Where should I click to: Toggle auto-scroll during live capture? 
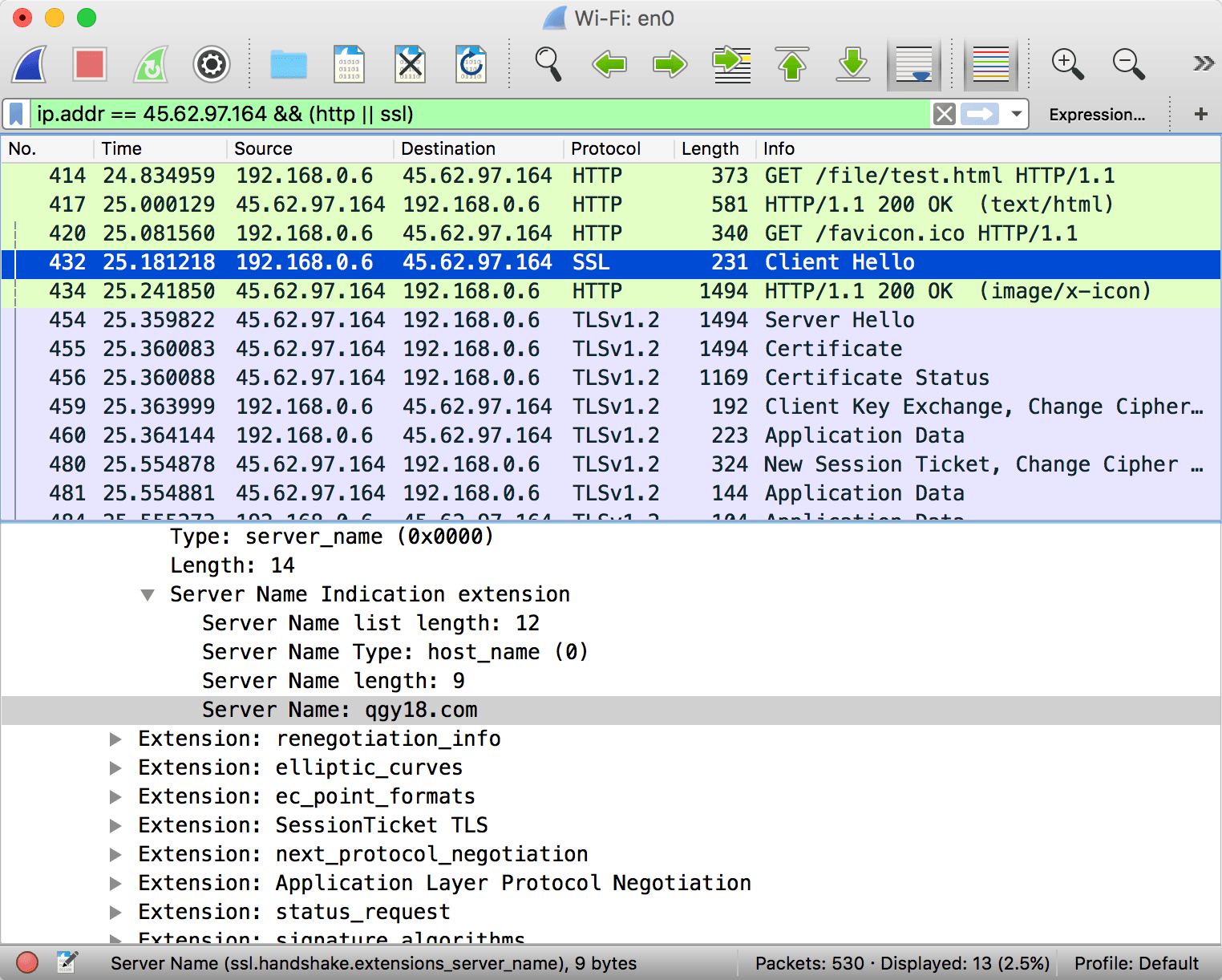tap(914, 64)
